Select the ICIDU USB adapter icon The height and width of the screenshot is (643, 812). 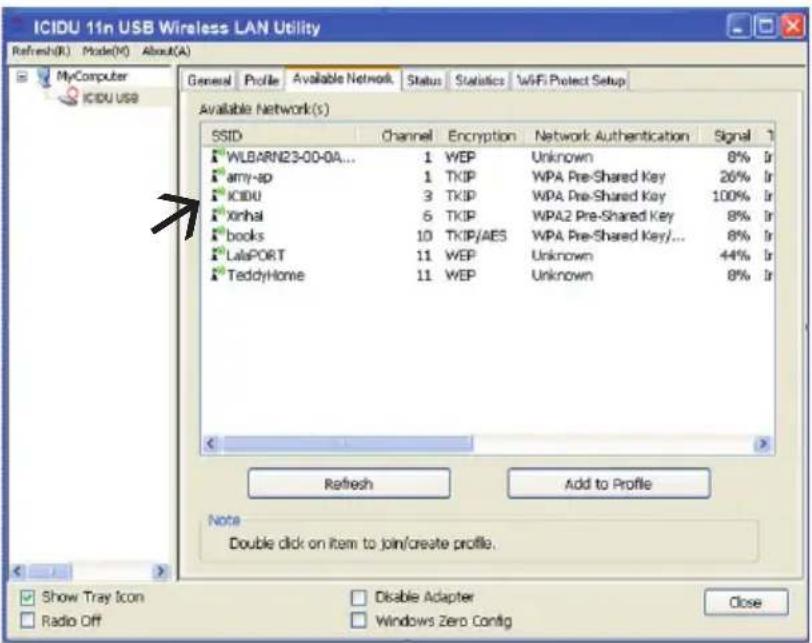point(68,96)
